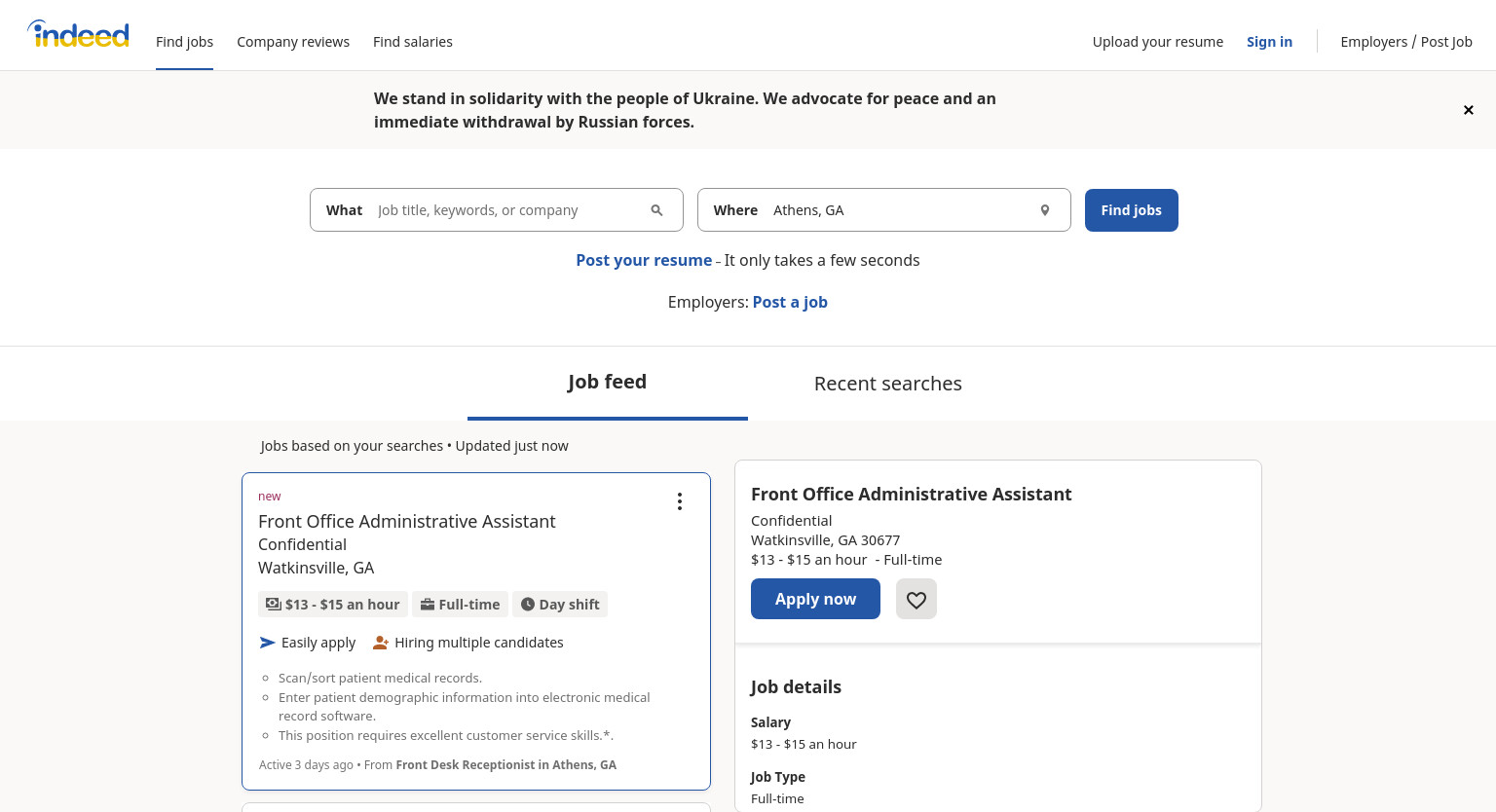Click the Full-time tag on job card
The width and height of the screenshot is (1496, 812).
click(460, 605)
